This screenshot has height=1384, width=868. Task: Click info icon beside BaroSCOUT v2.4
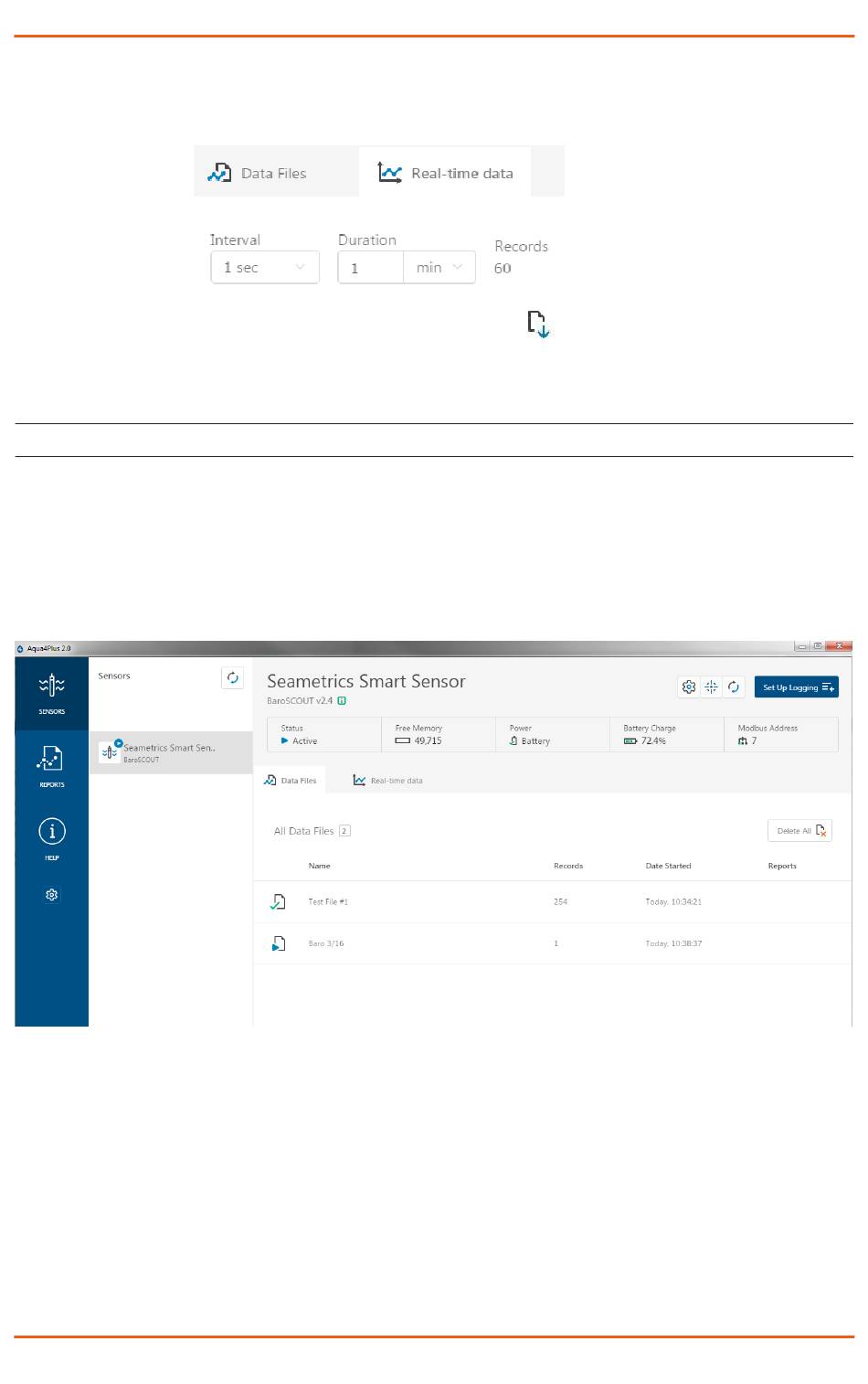coord(342,701)
